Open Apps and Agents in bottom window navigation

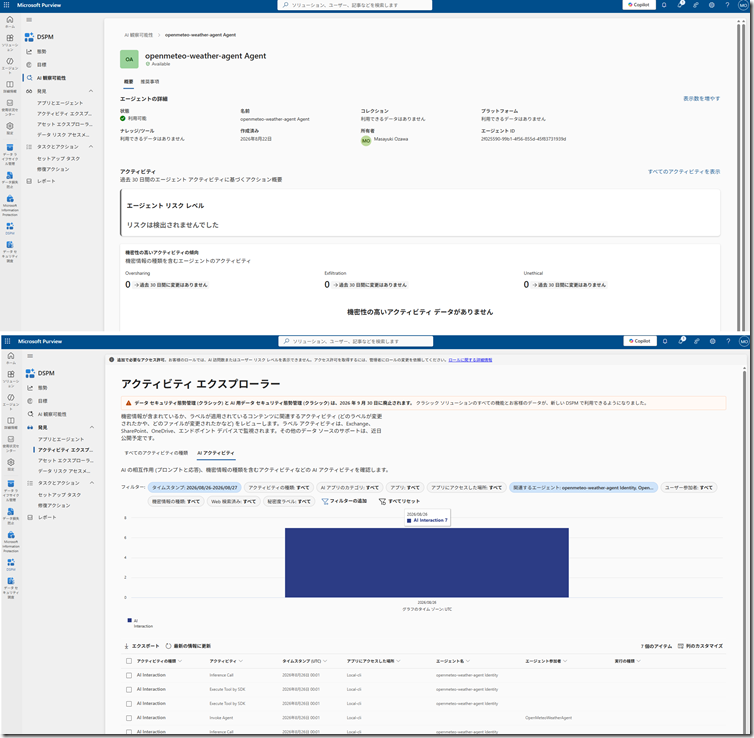[x=61, y=439]
